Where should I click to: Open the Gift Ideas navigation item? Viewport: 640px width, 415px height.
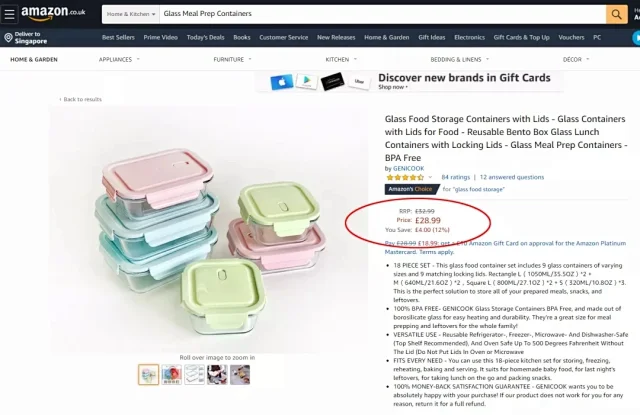pyautogui.click(x=431, y=38)
